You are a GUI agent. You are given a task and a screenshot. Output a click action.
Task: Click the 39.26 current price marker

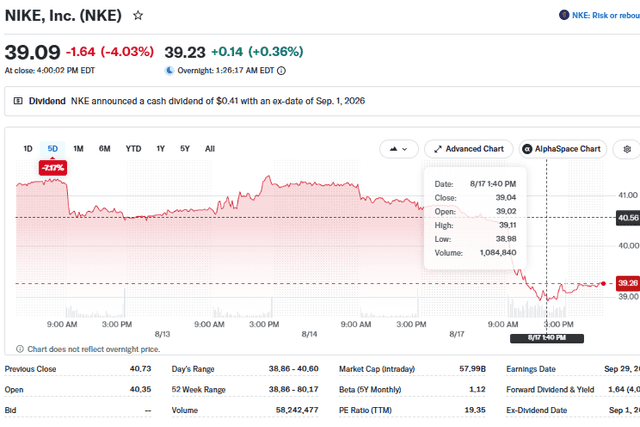tap(628, 283)
